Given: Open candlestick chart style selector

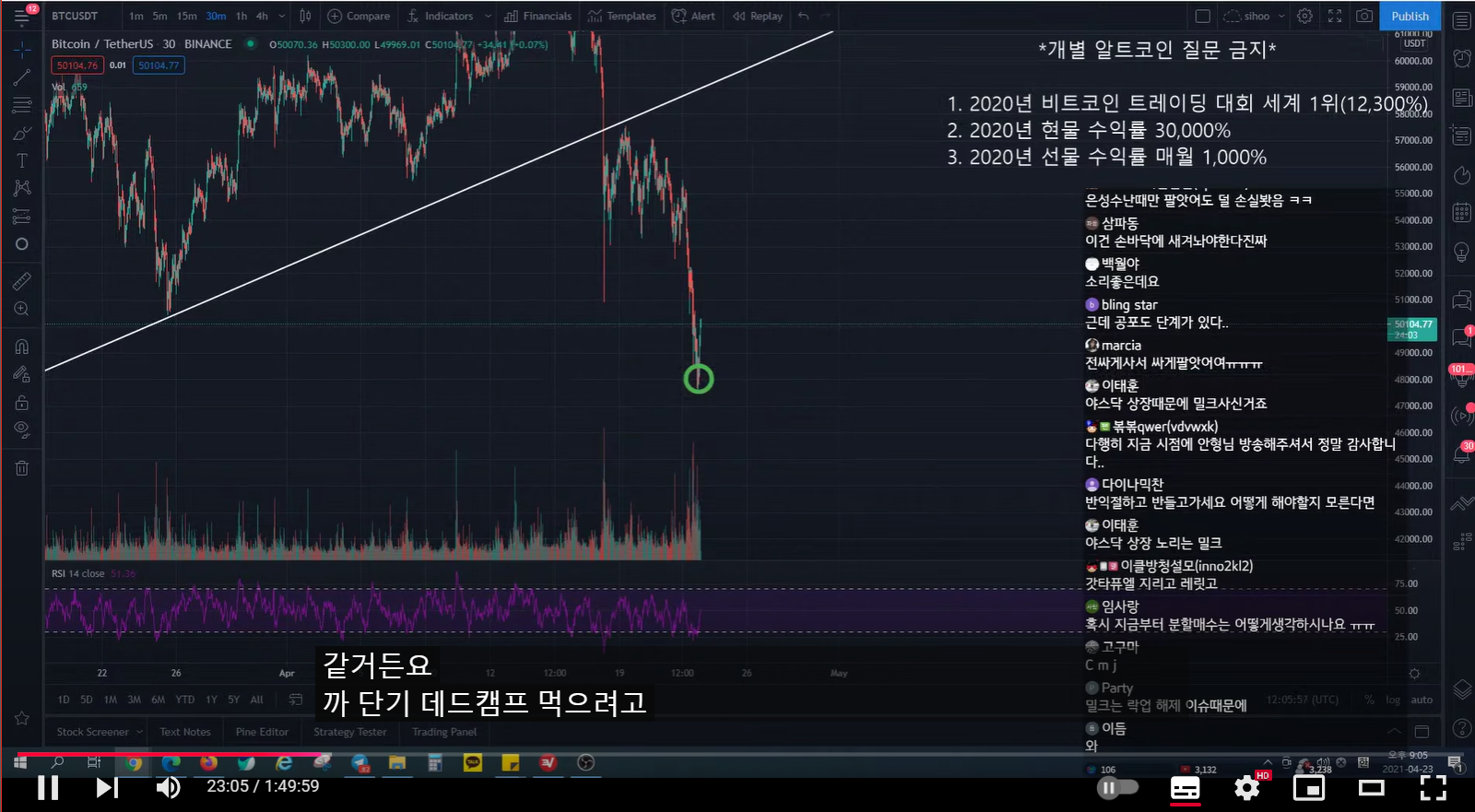Looking at the screenshot, I should pos(305,16).
